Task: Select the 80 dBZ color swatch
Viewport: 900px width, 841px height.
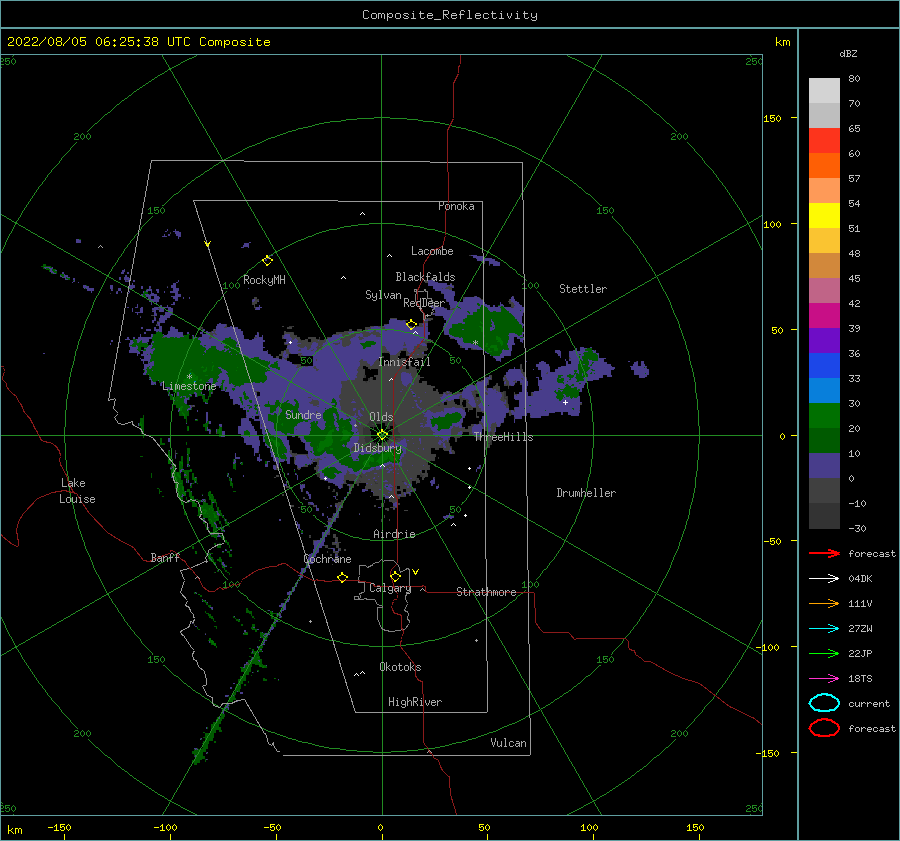Action: point(824,90)
